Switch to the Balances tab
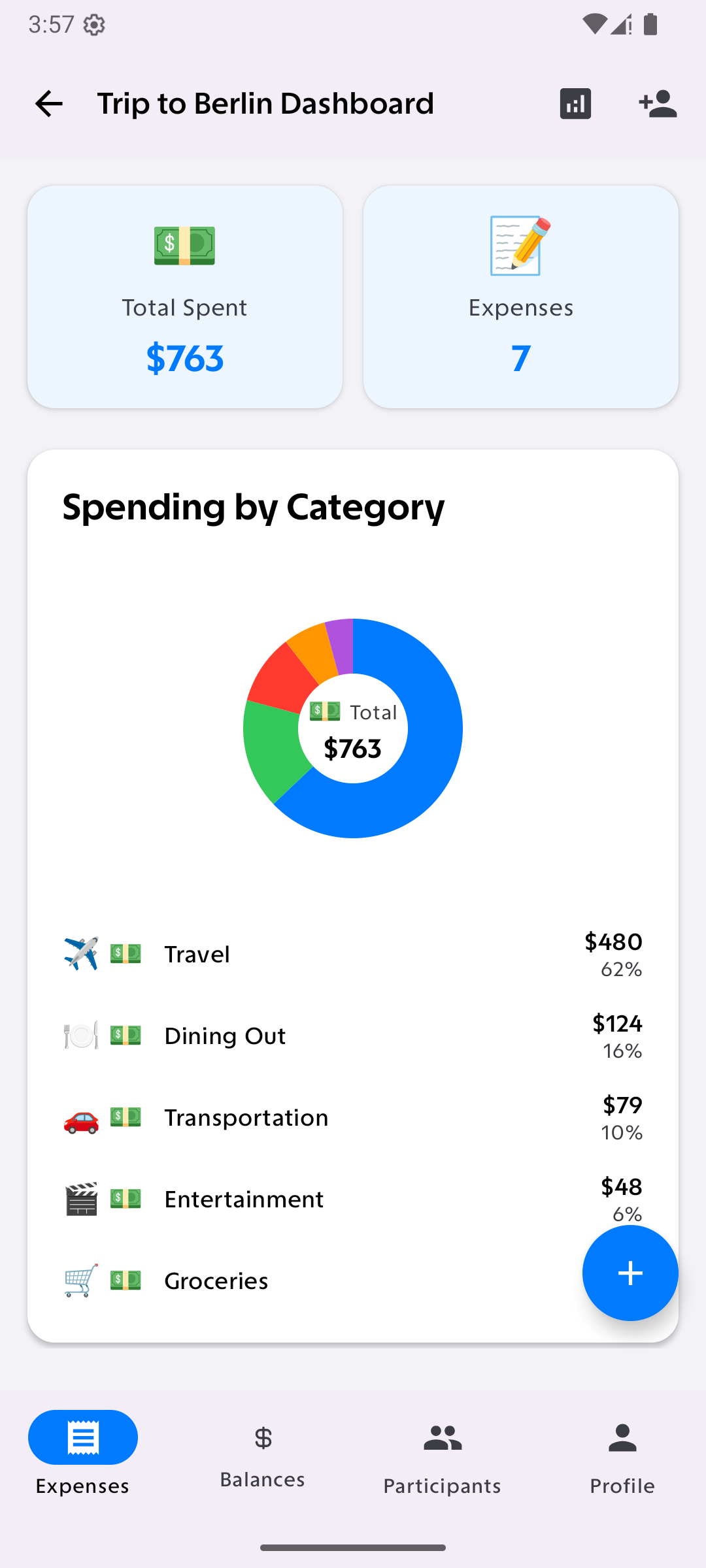Screen dimensions: 706x1568 (263, 1454)
